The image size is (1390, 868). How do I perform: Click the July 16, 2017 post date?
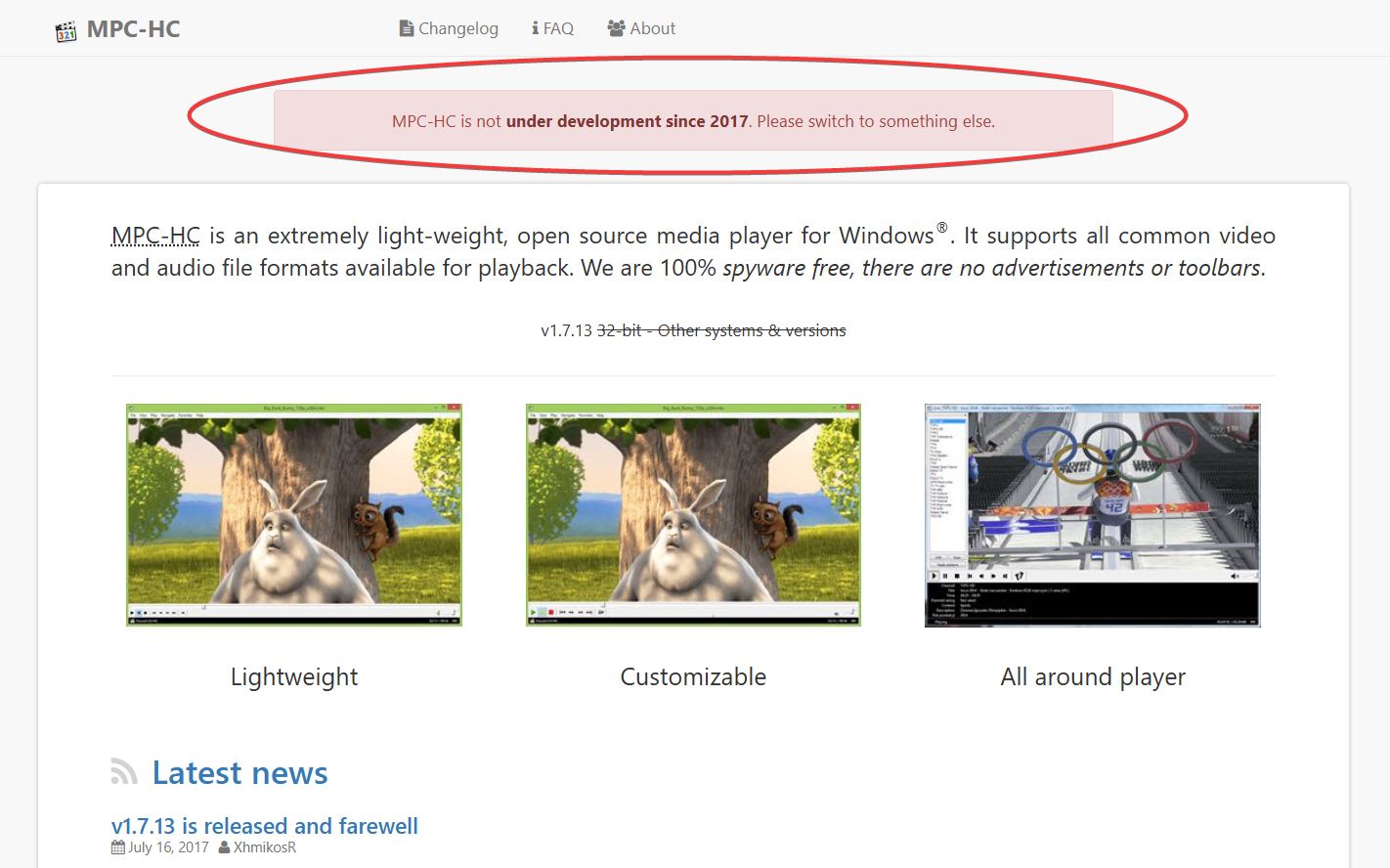point(168,847)
